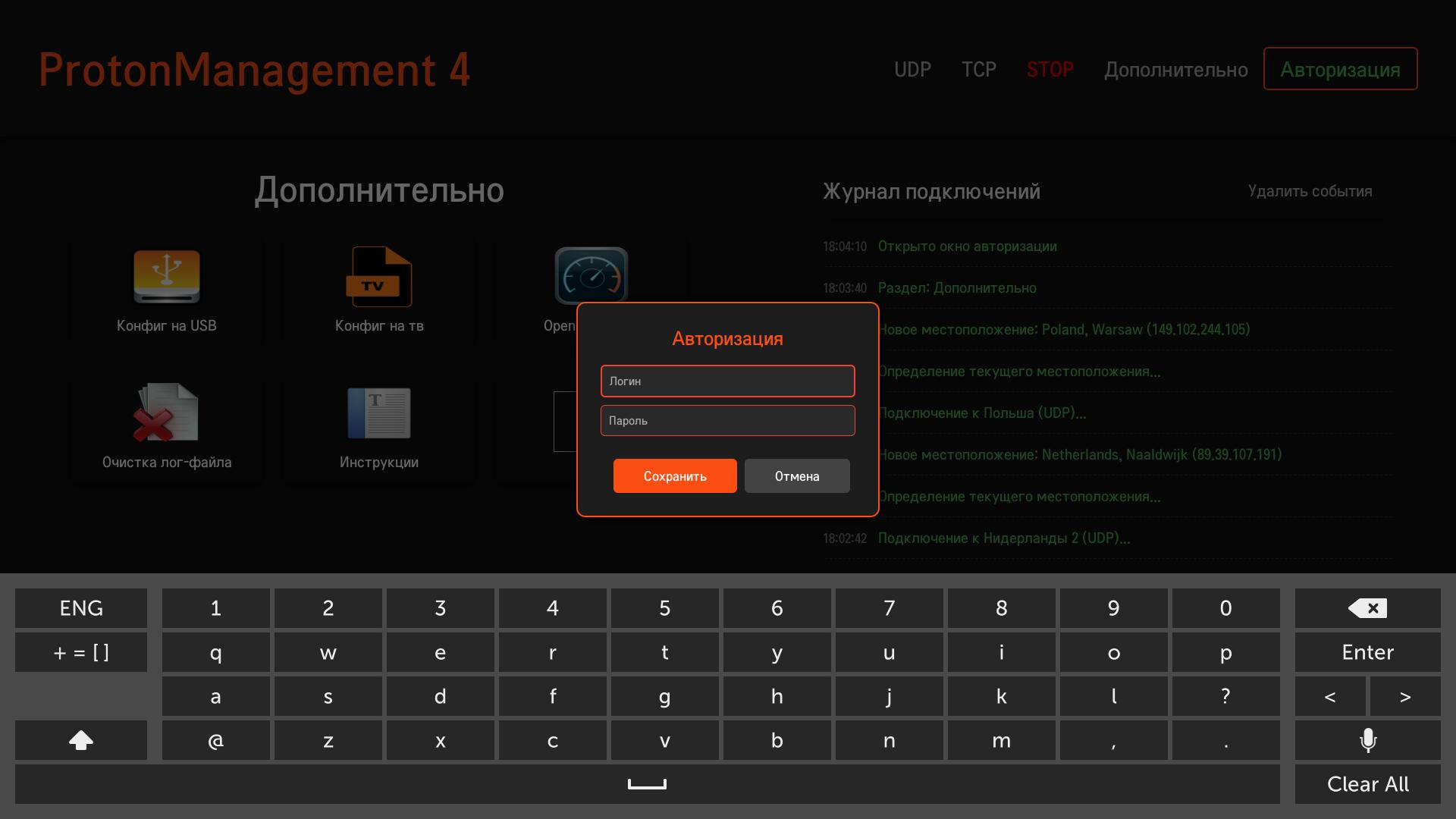Open the Конфиг на USB drive icon
Screen dimensions: 1456x819
tap(167, 277)
